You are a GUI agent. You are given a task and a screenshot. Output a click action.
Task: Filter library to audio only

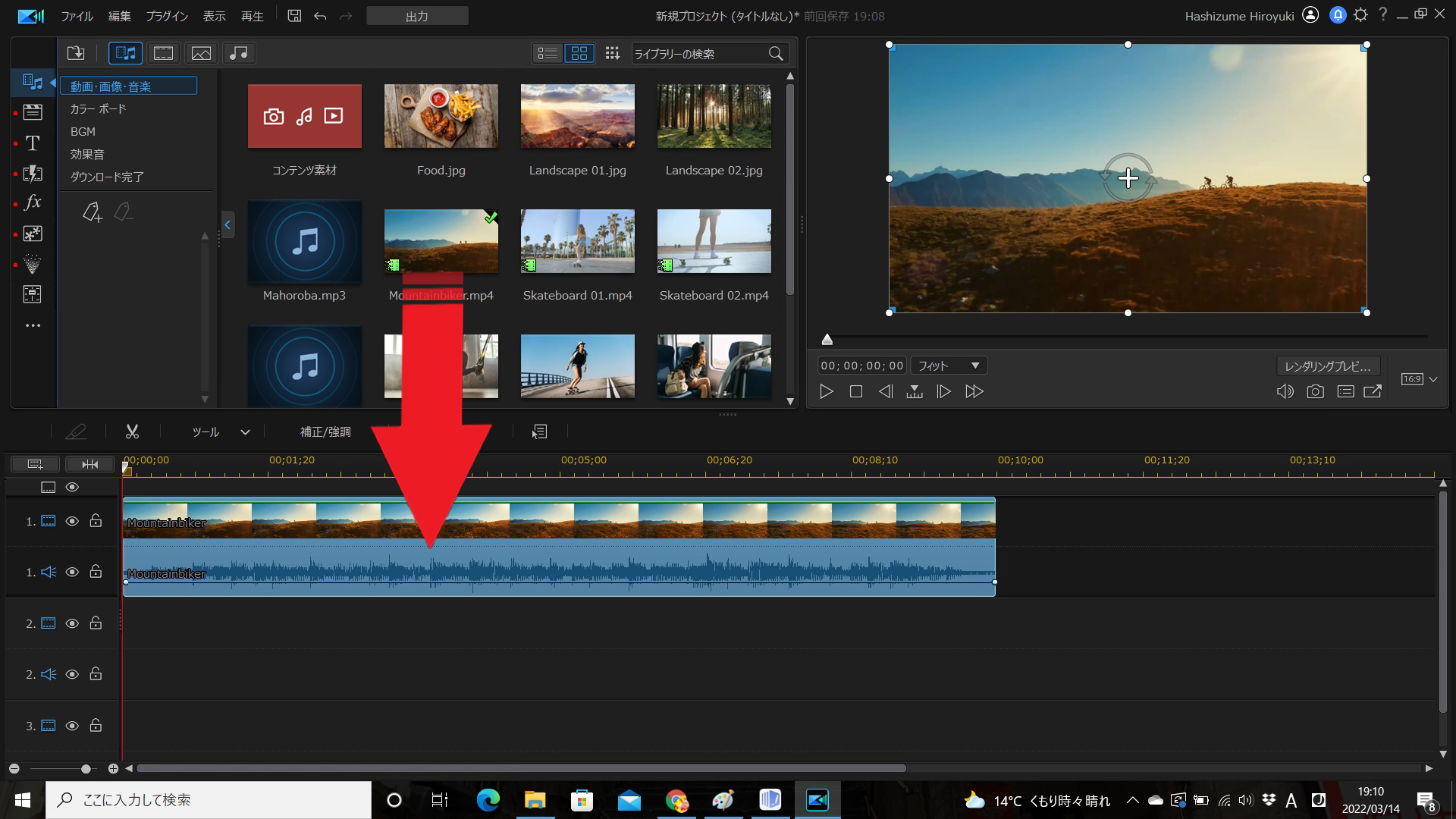238,53
